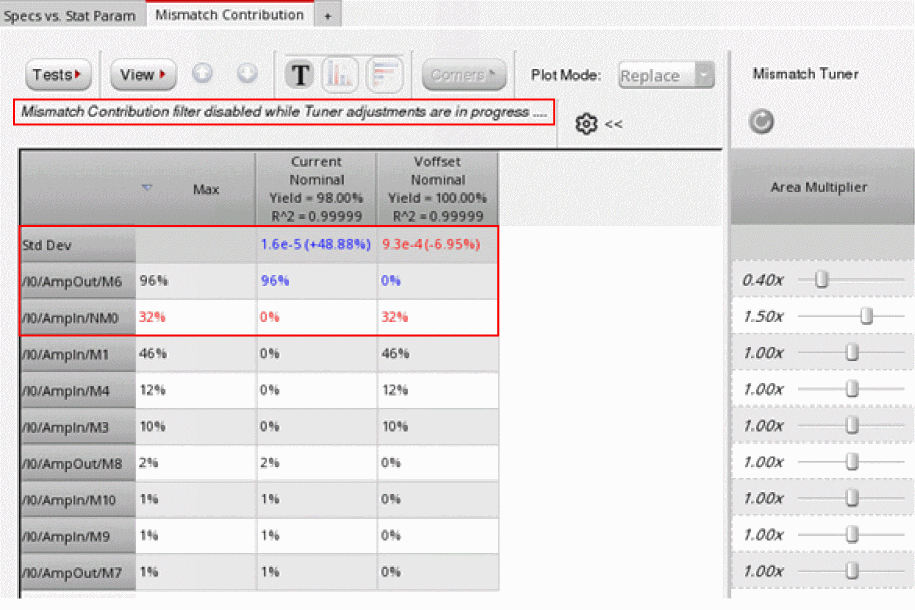This screenshot has width=915, height=610.
Task: Select row /I0/AmpIn/M10
Action: click(78, 500)
